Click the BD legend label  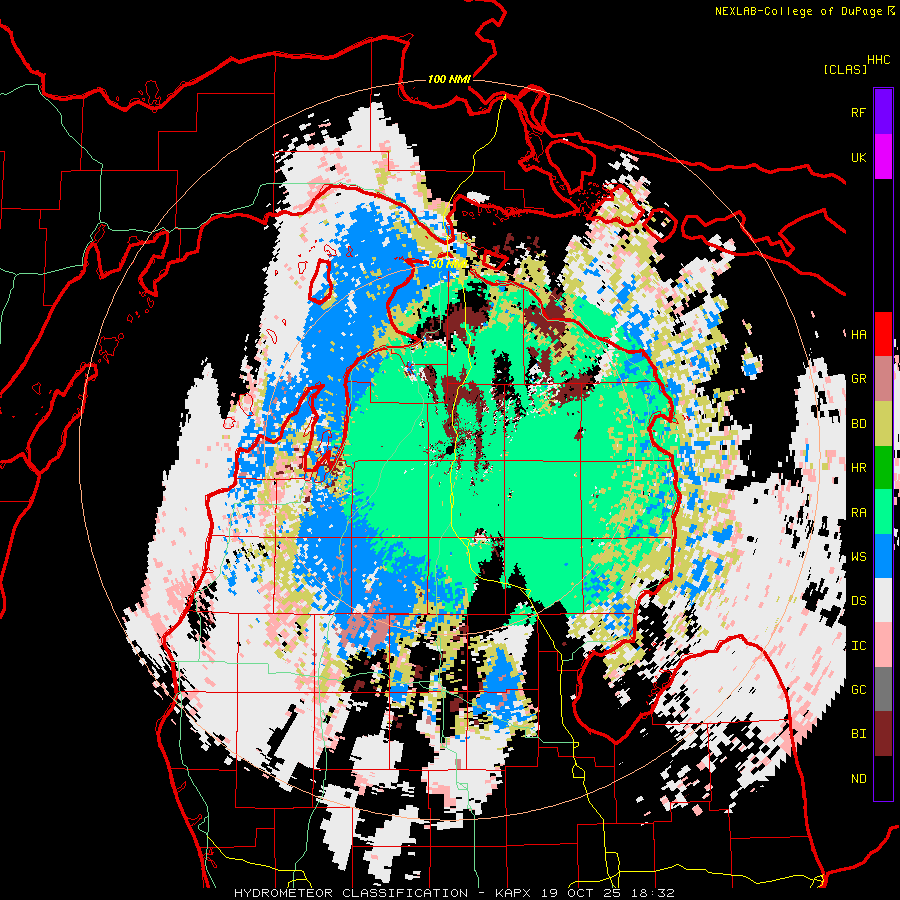[858, 424]
